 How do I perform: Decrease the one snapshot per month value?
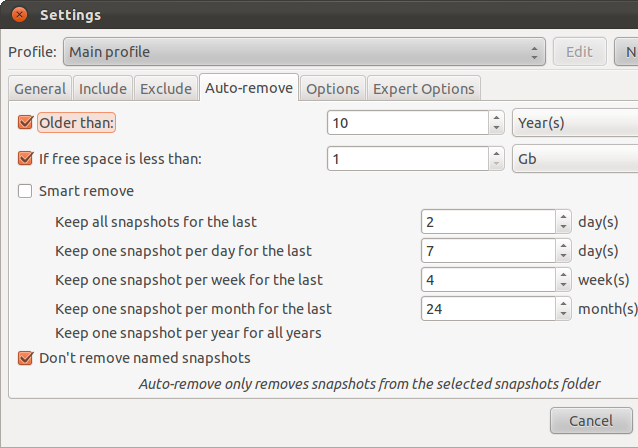pyautogui.click(x=563, y=315)
